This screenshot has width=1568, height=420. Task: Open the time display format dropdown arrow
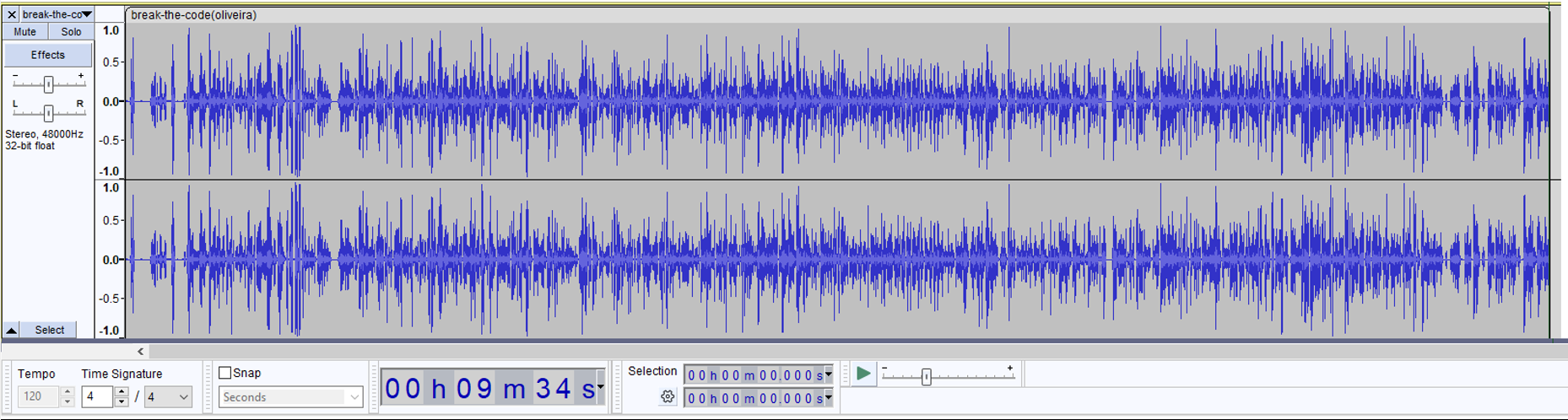coord(601,388)
